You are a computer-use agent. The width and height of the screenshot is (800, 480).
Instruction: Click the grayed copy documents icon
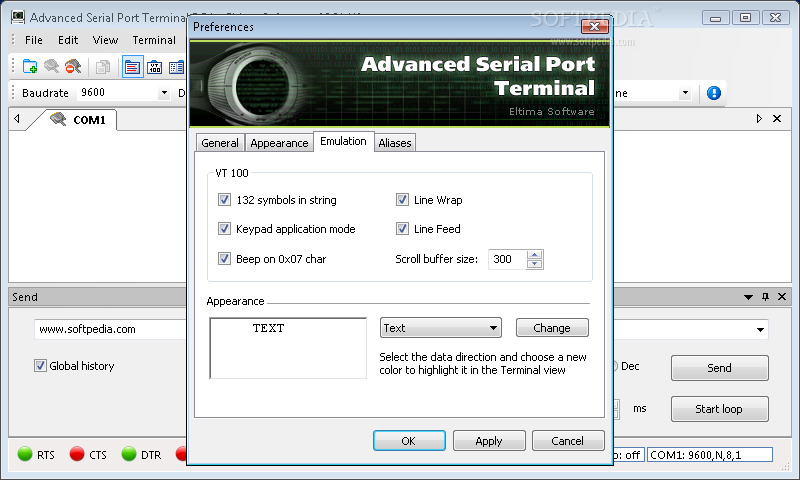point(103,67)
